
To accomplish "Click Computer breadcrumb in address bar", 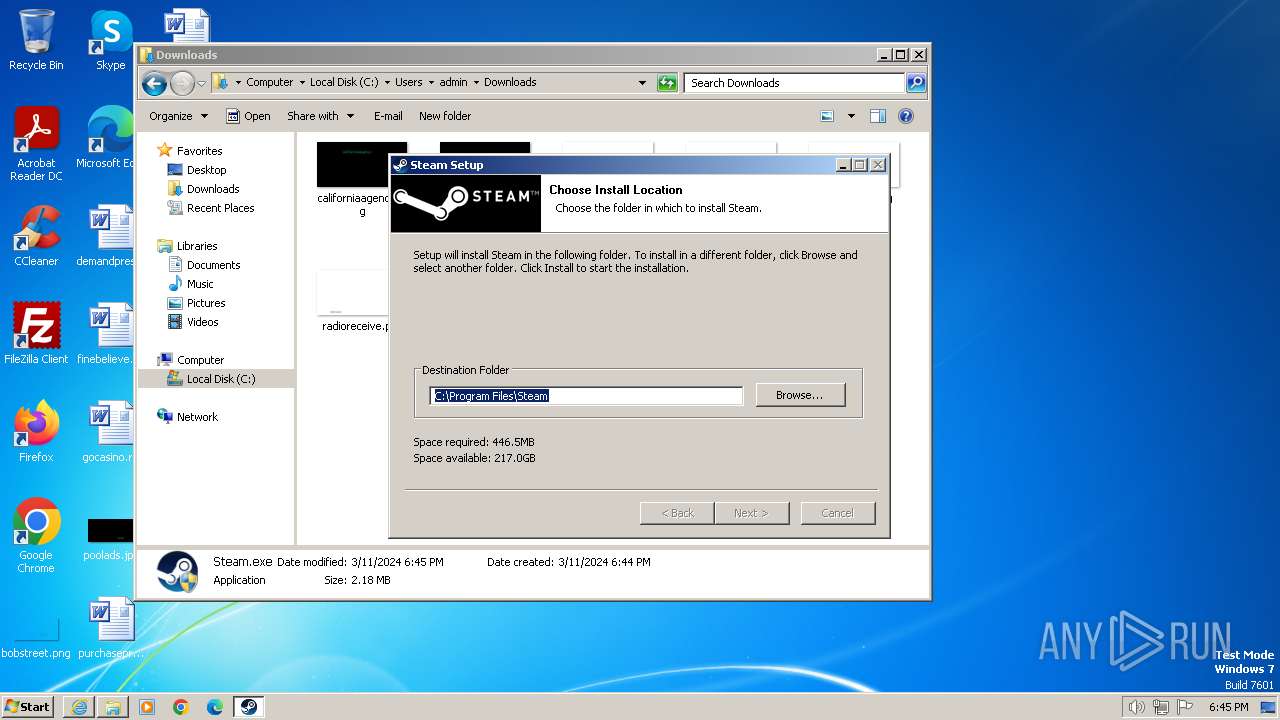I will coord(270,83).
